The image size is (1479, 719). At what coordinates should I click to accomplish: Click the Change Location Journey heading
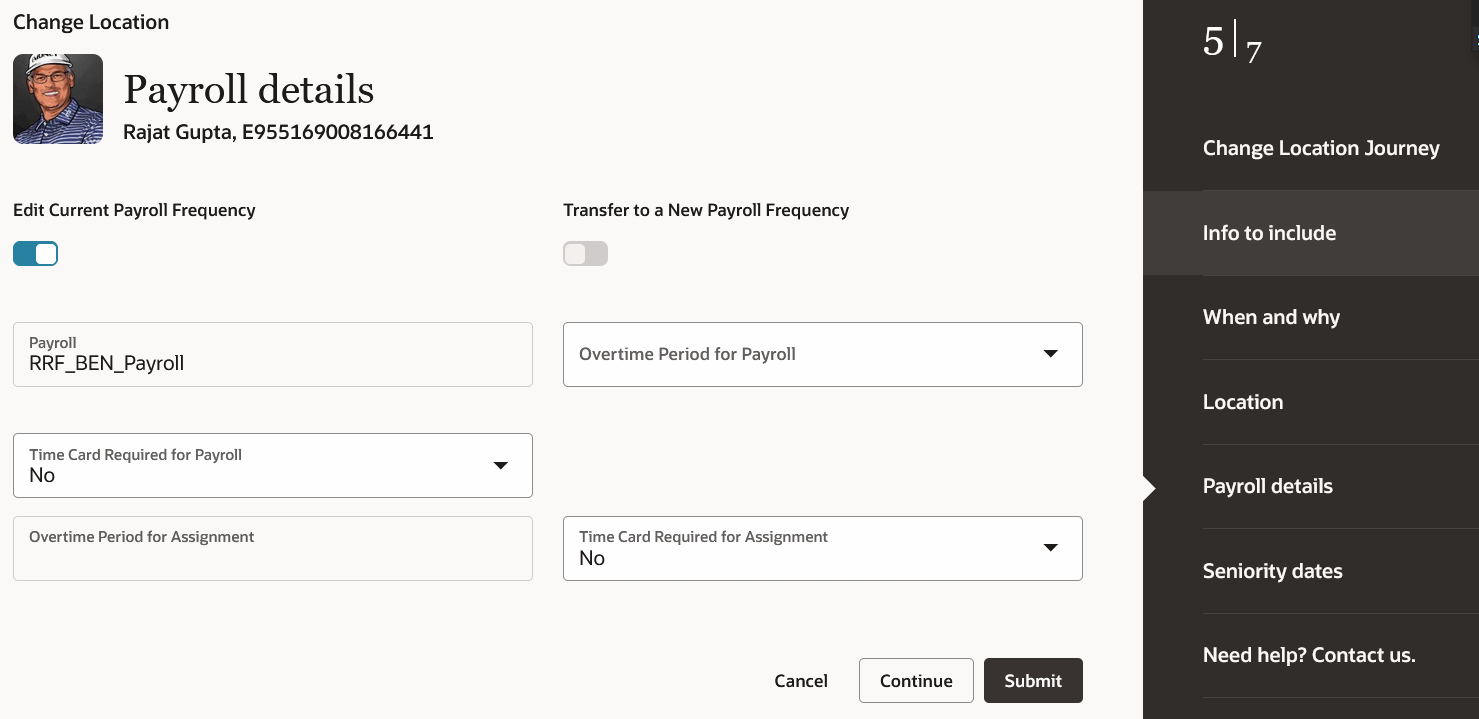(x=1321, y=148)
